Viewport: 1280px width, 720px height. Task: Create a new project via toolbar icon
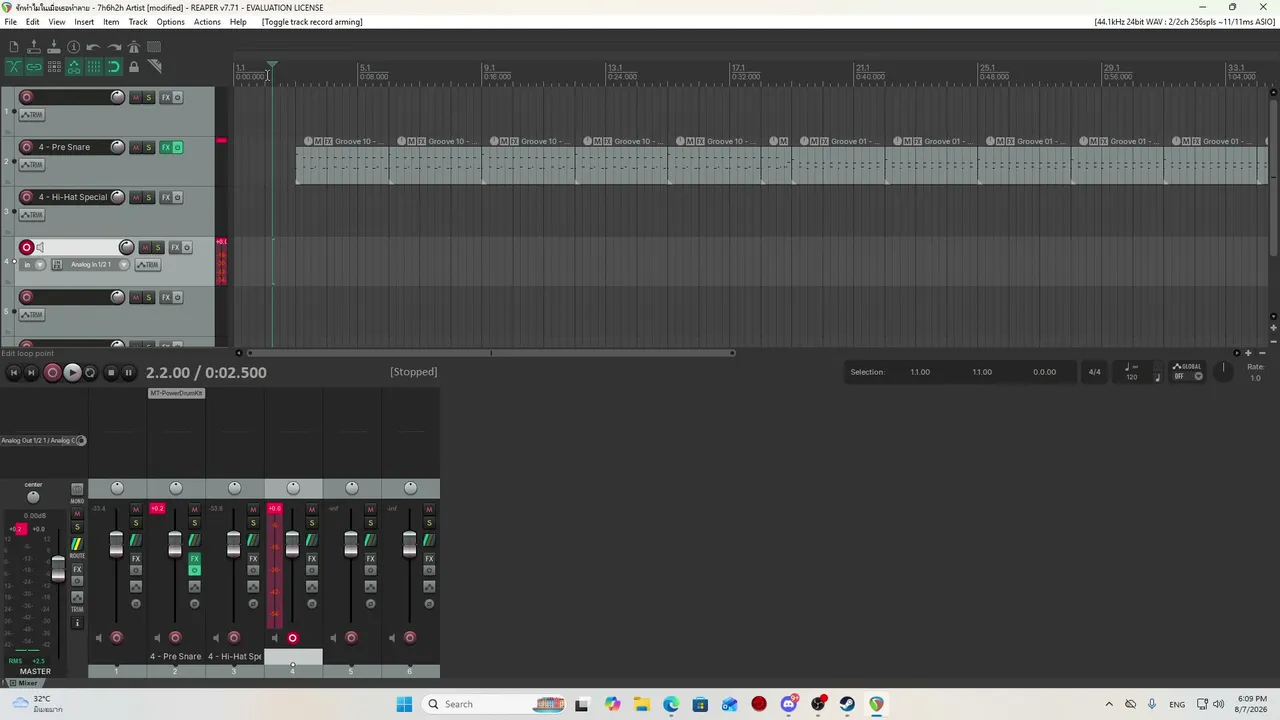click(13, 47)
